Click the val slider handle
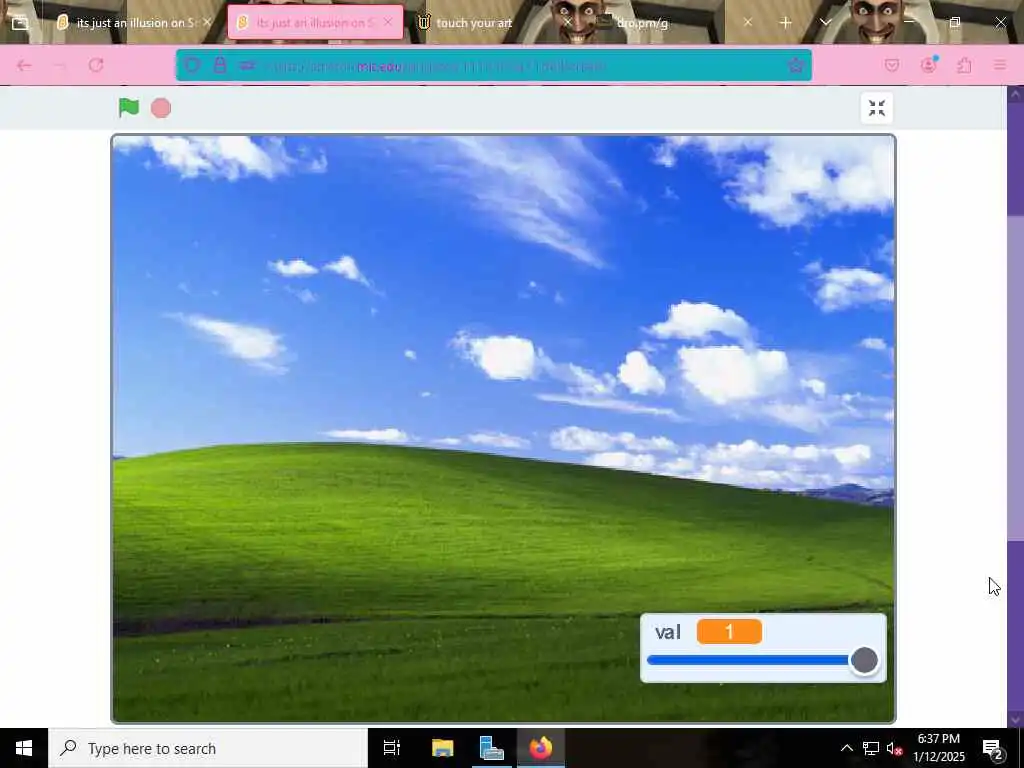1024x768 pixels. click(x=864, y=660)
